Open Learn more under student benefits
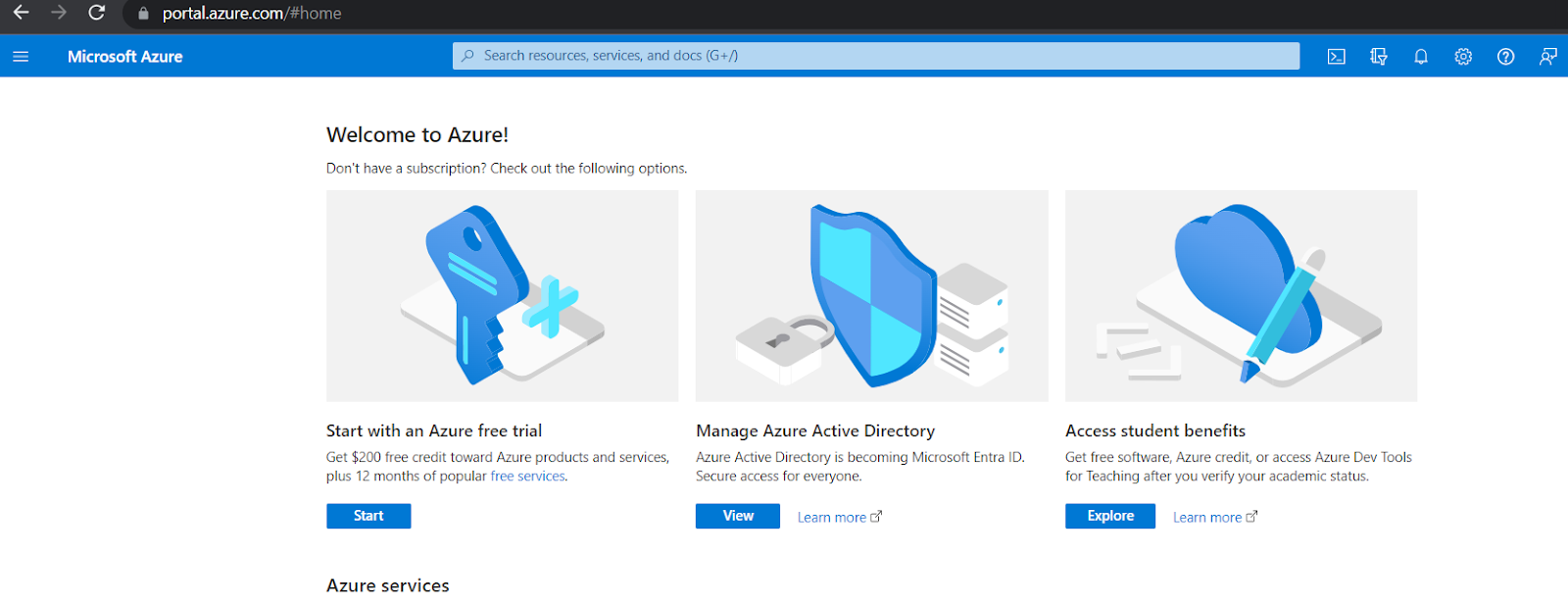Image resolution: width=1568 pixels, height=606 pixels. (x=1215, y=518)
